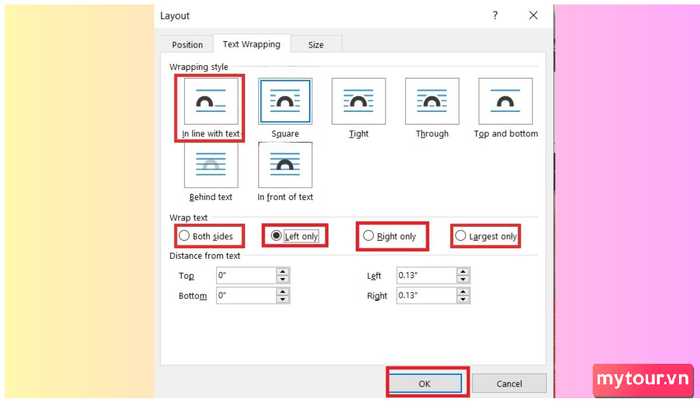
Task: Click the Left distance input field
Action: tap(426, 276)
